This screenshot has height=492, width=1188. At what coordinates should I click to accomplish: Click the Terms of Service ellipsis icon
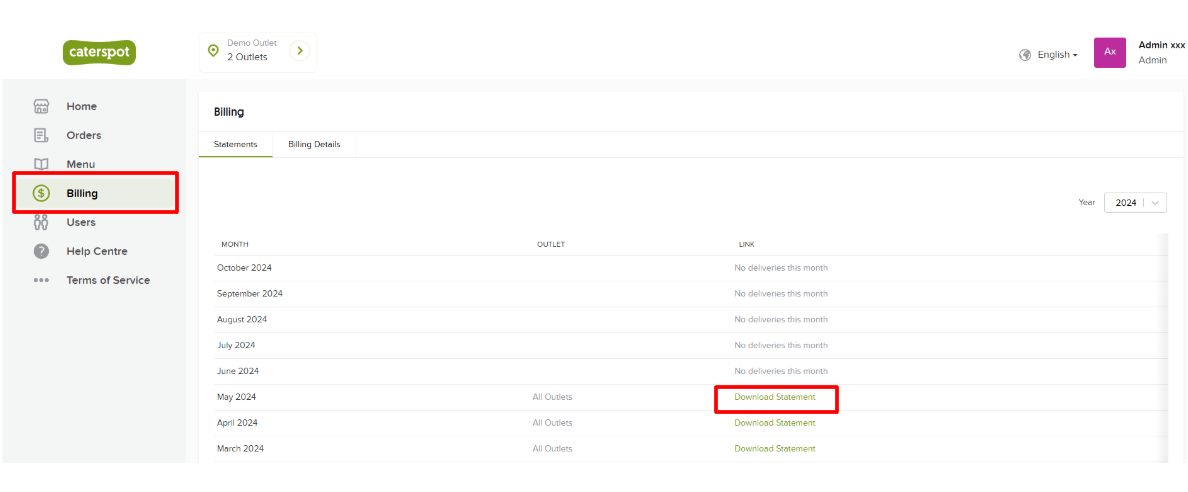click(41, 280)
